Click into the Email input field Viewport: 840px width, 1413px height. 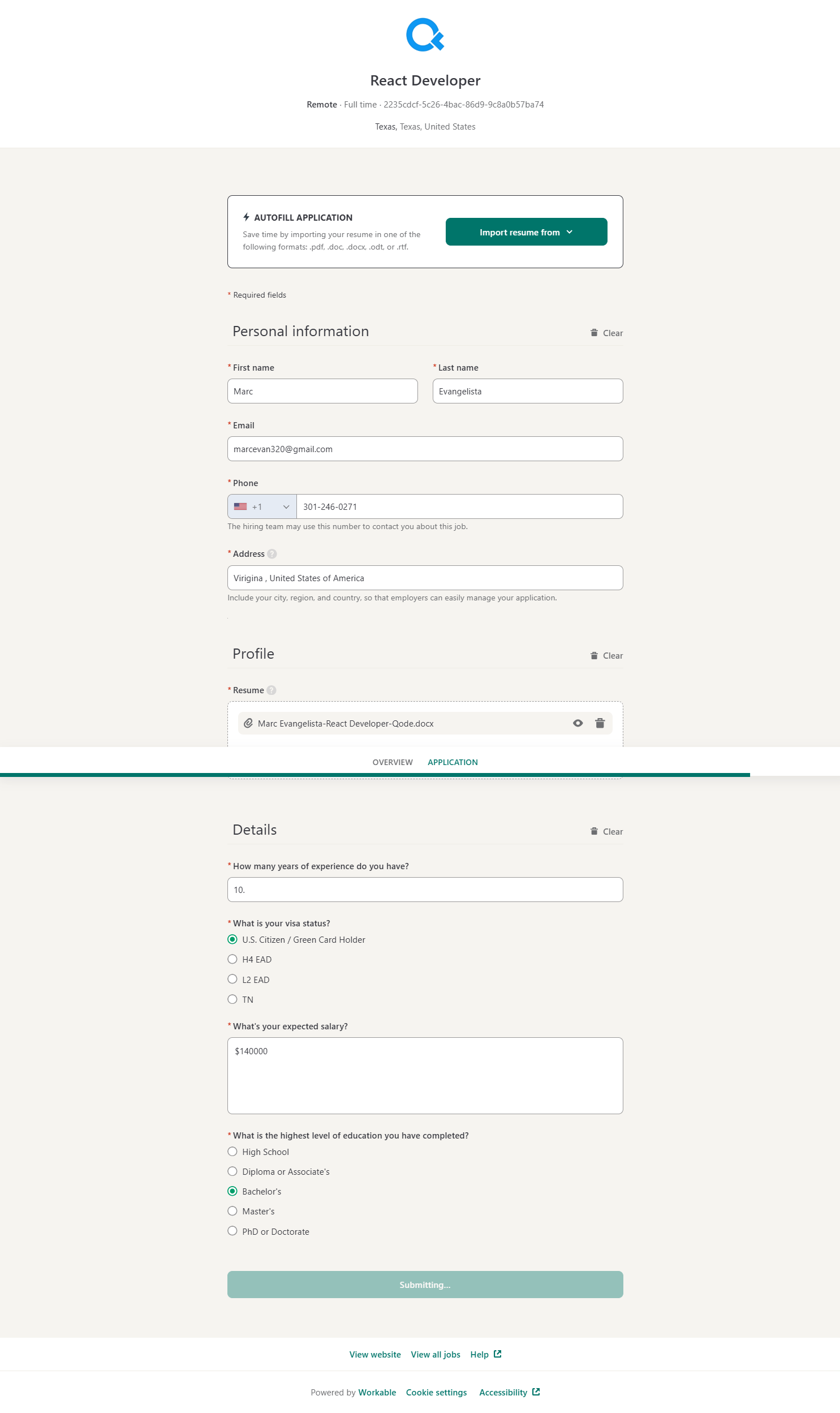pyautogui.click(x=425, y=449)
